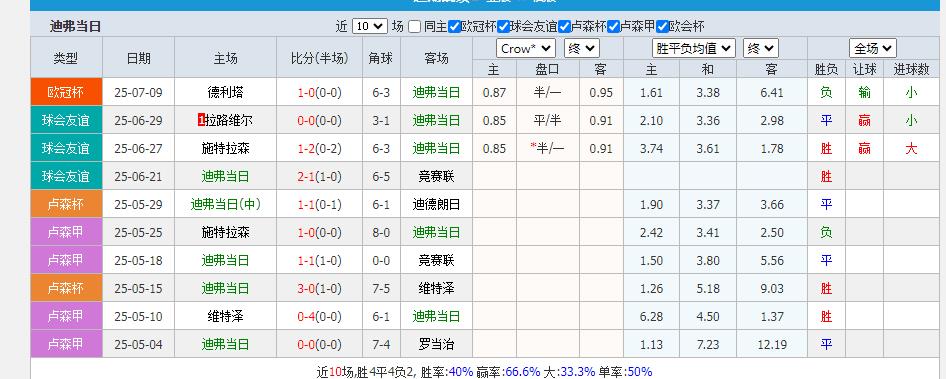Click corner count 8-0 on 25-05-25
The width and height of the screenshot is (946, 379).
(381, 232)
